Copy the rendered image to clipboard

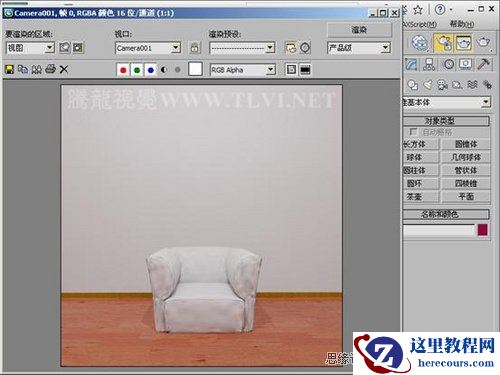click(x=23, y=69)
